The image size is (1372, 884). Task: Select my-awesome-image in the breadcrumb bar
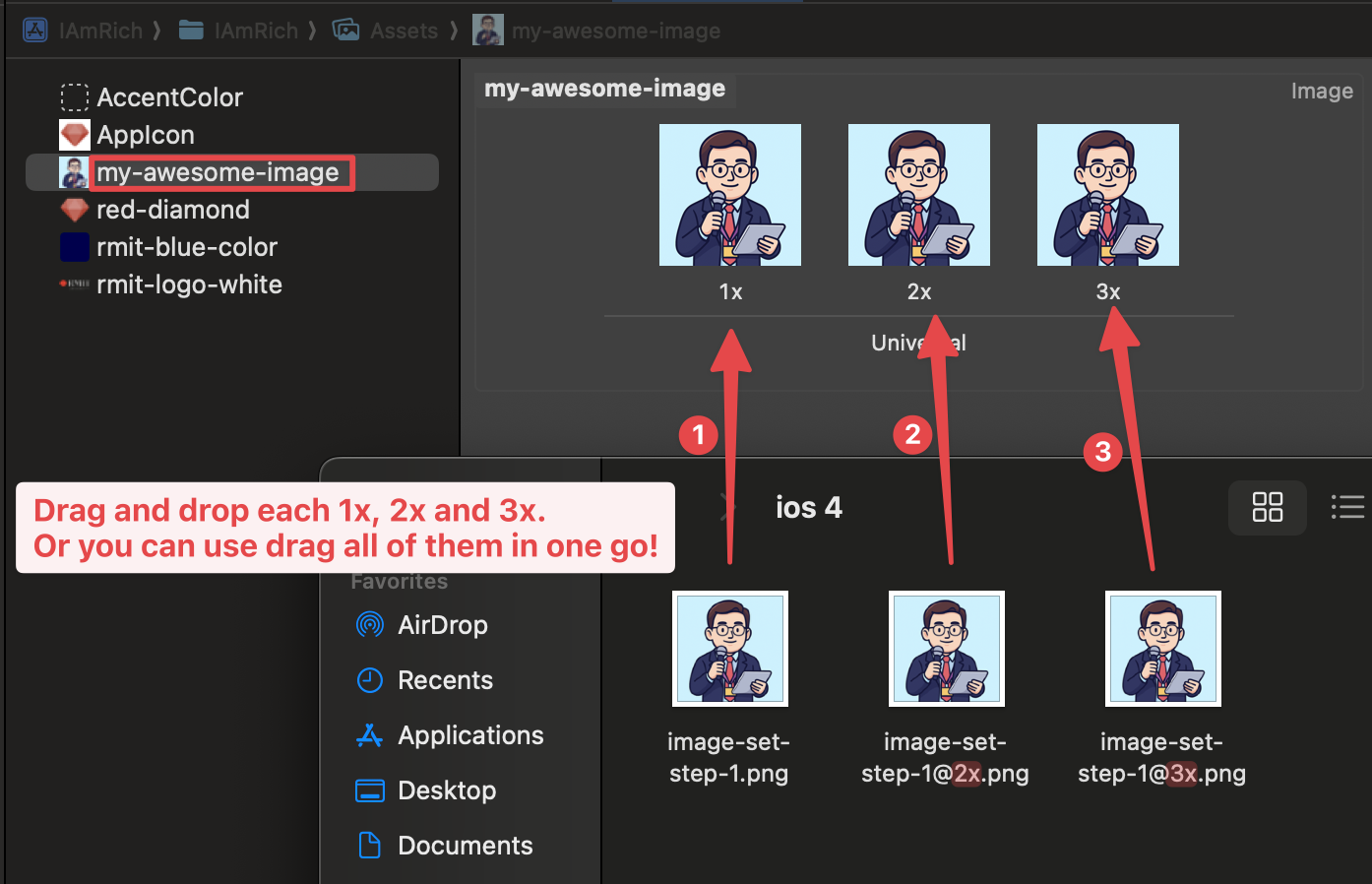click(616, 30)
